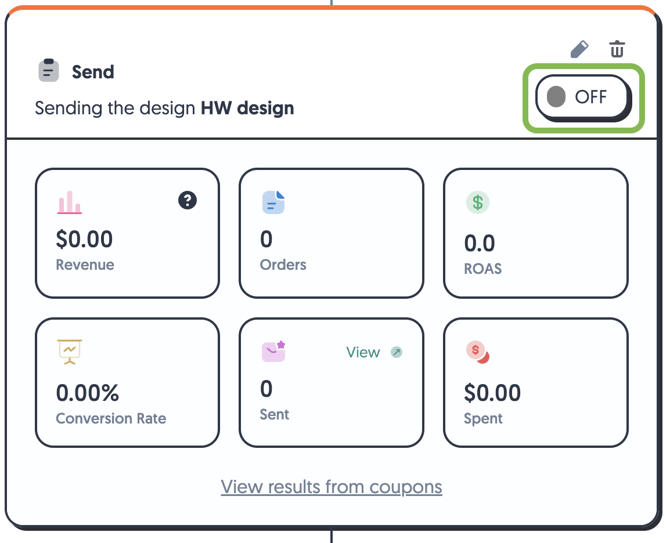Viewport: 670px width, 543px height.
Task: Click the blue Orders document icon
Action: [x=273, y=202]
